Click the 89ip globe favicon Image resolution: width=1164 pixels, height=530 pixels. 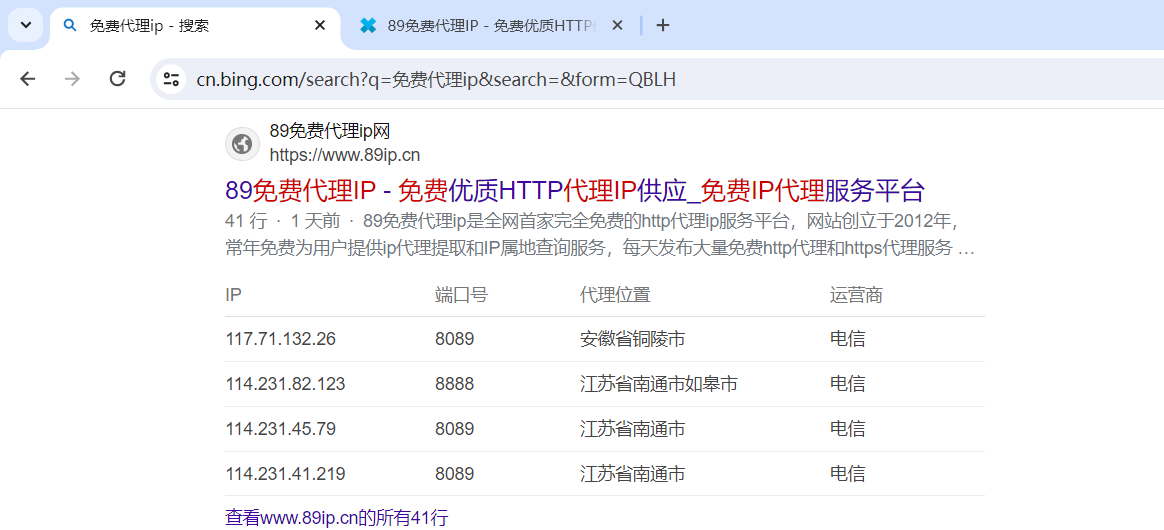242,143
